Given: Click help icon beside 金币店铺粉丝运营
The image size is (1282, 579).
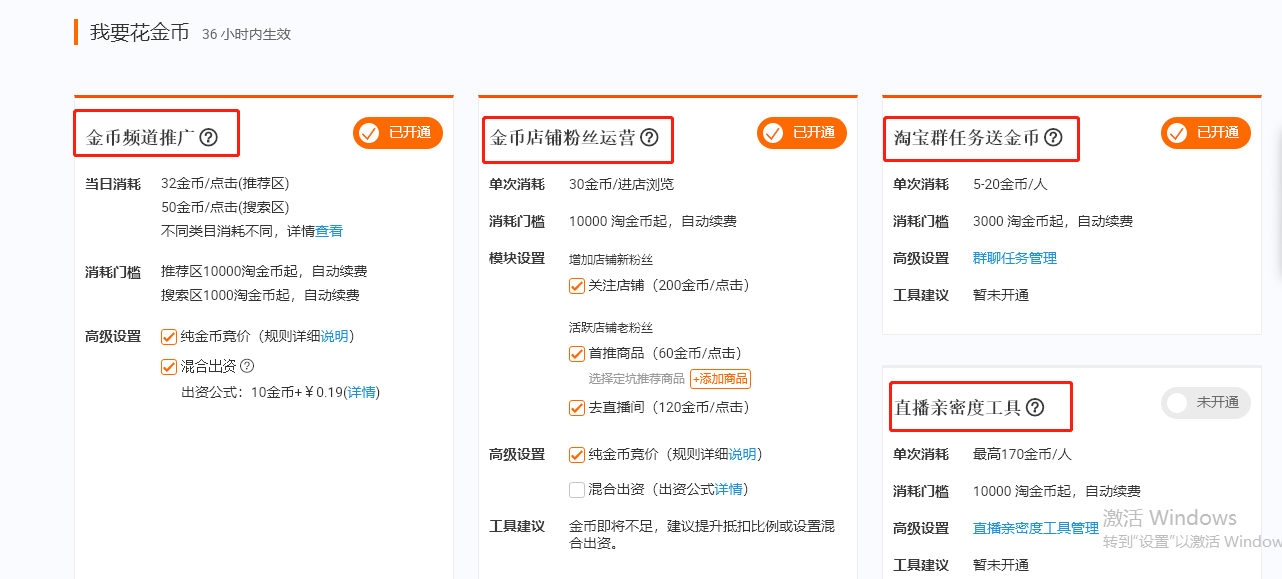Looking at the screenshot, I should [649, 138].
